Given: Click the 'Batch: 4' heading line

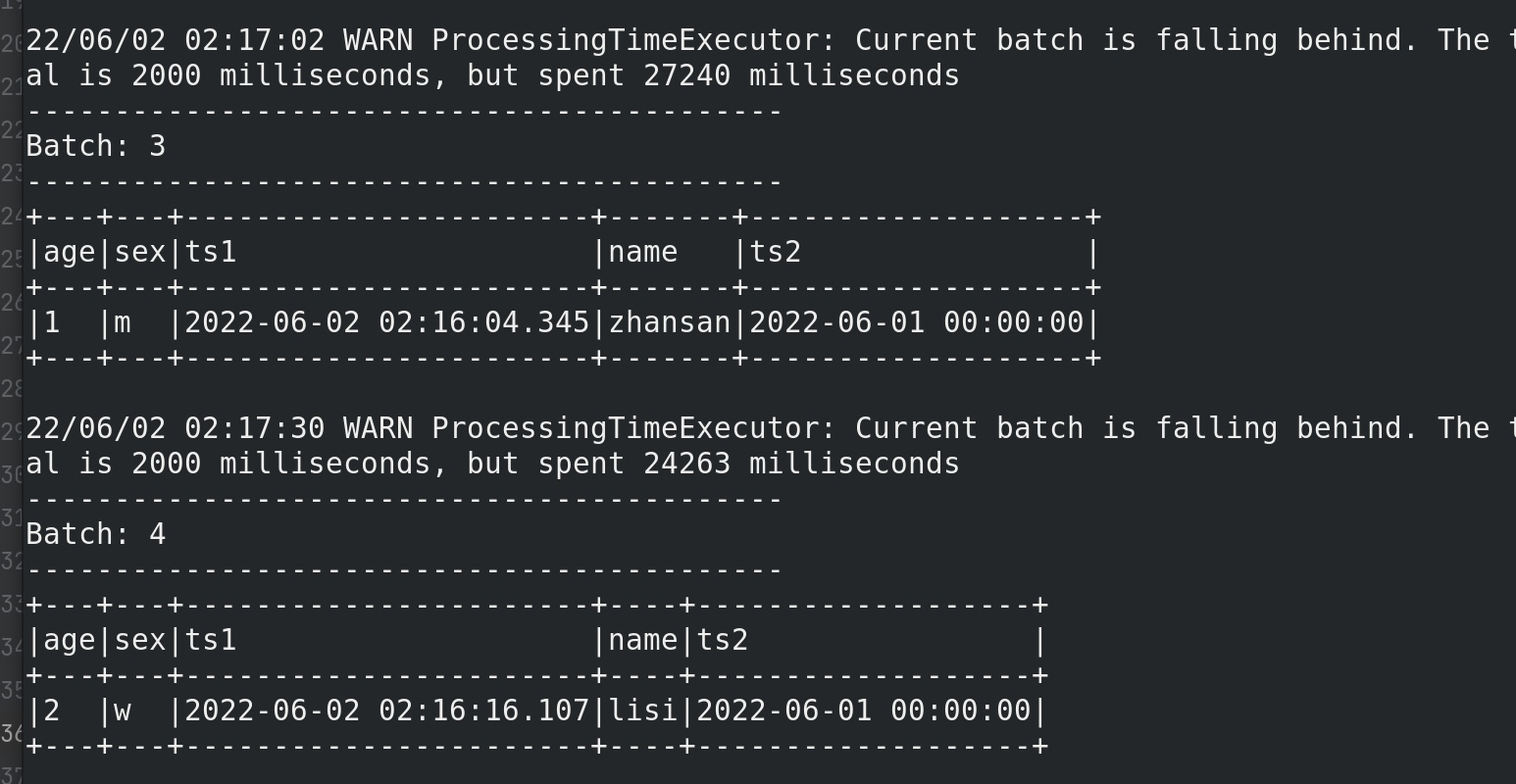Looking at the screenshot, I should [x=96, y=535].
